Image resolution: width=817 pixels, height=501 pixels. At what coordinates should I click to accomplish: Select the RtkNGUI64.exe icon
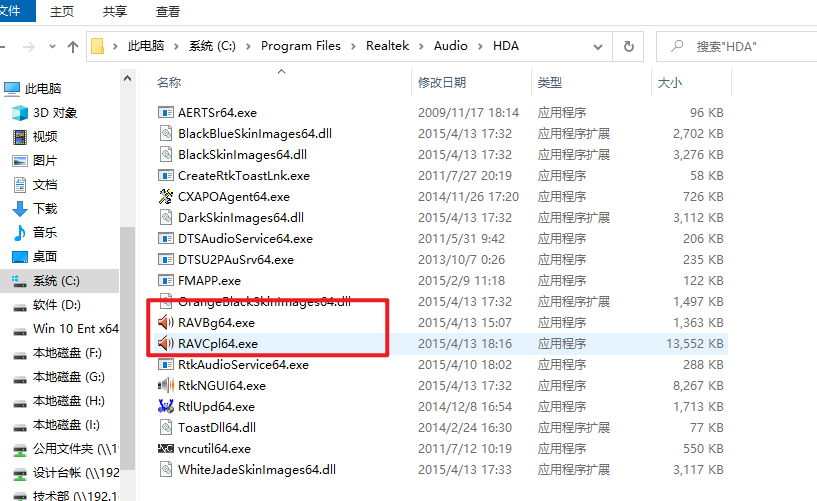coord(166,385)
